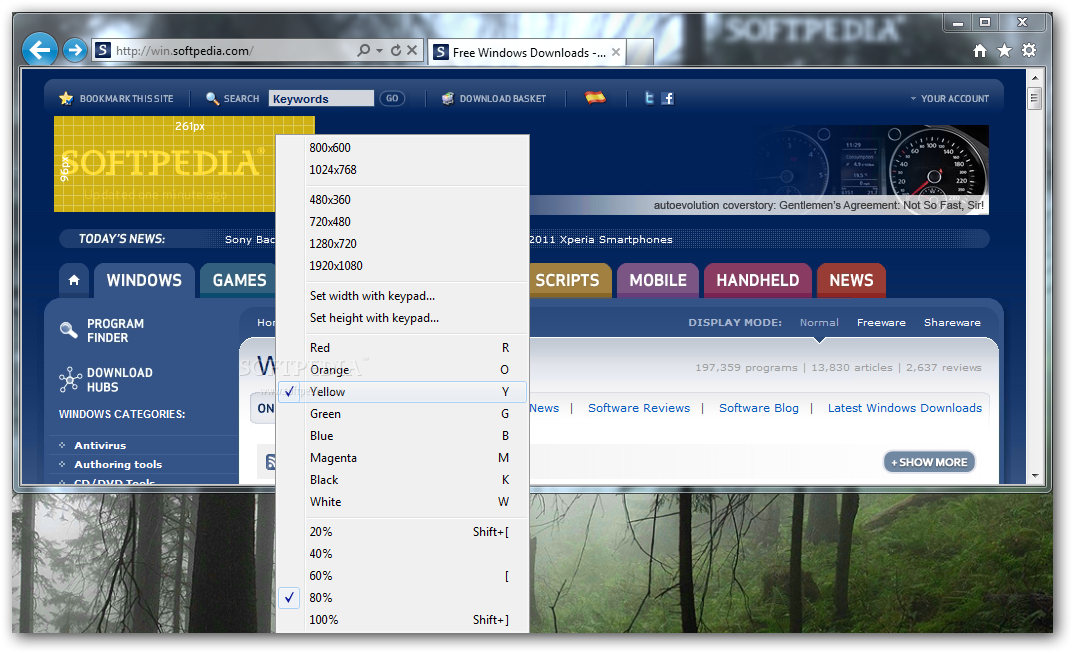Choose 1280x720 size in the menu

tap(402, 244)
